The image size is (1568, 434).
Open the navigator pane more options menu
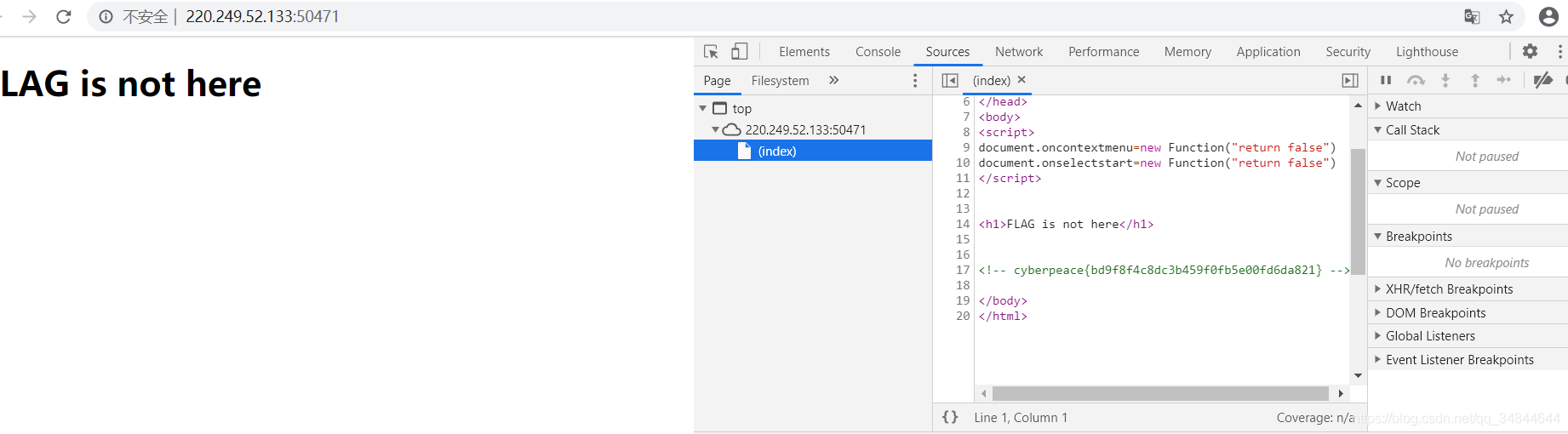915,80
